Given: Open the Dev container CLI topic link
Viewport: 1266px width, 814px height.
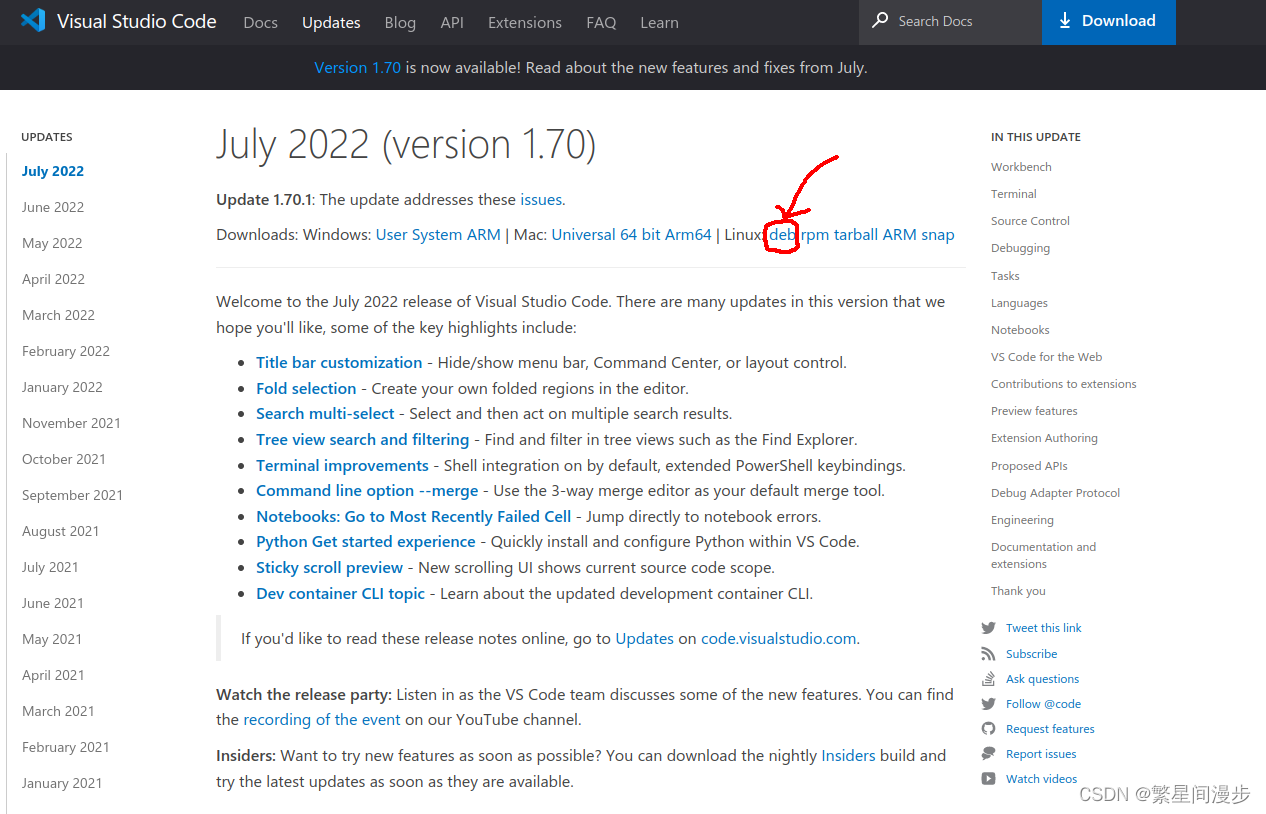Looking at the screenshot, I should coord(340,594).
